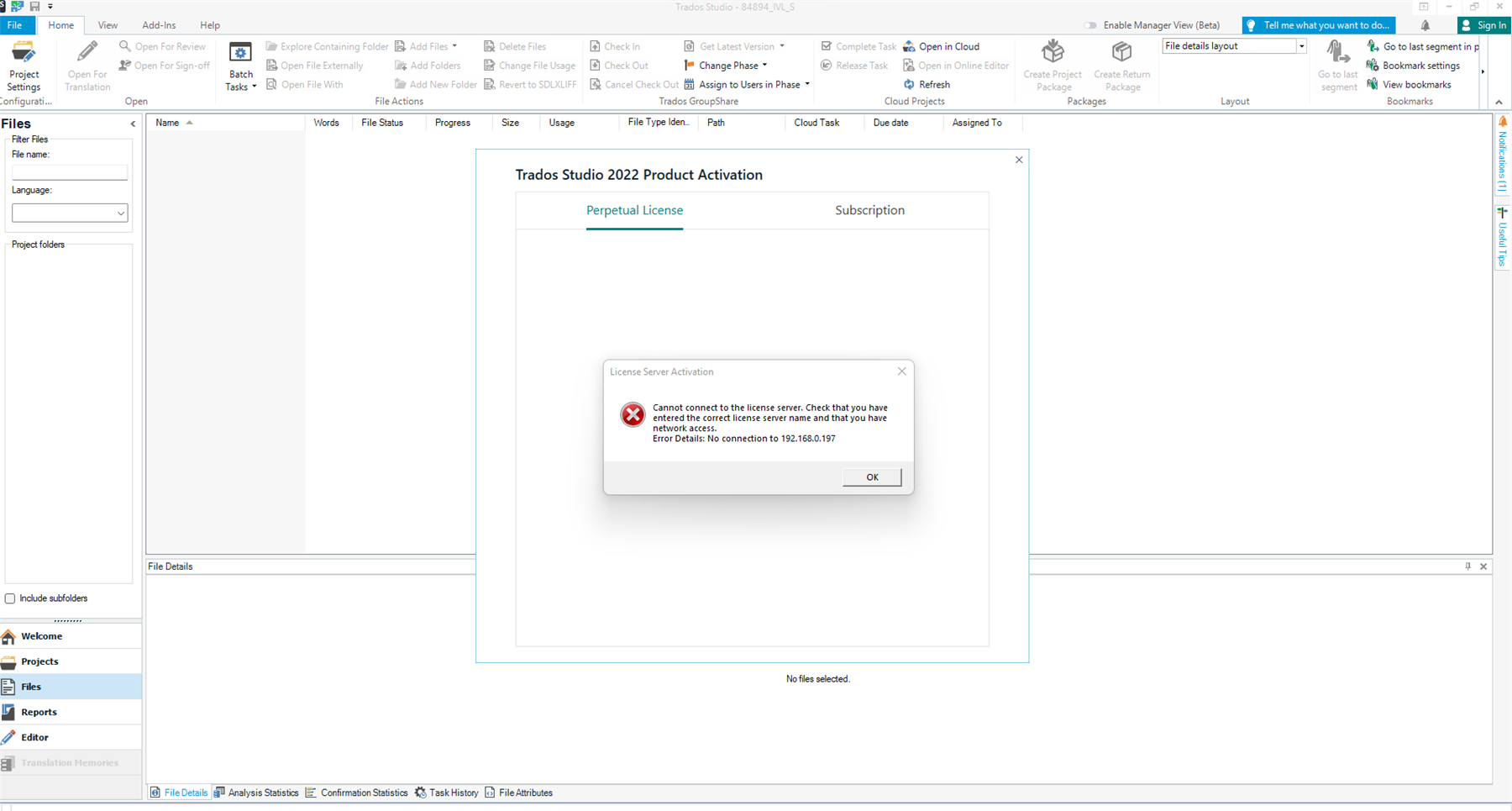Open the Editor view from sidebar
This screenshot has width=1512, height=811.
coord(34,737)
